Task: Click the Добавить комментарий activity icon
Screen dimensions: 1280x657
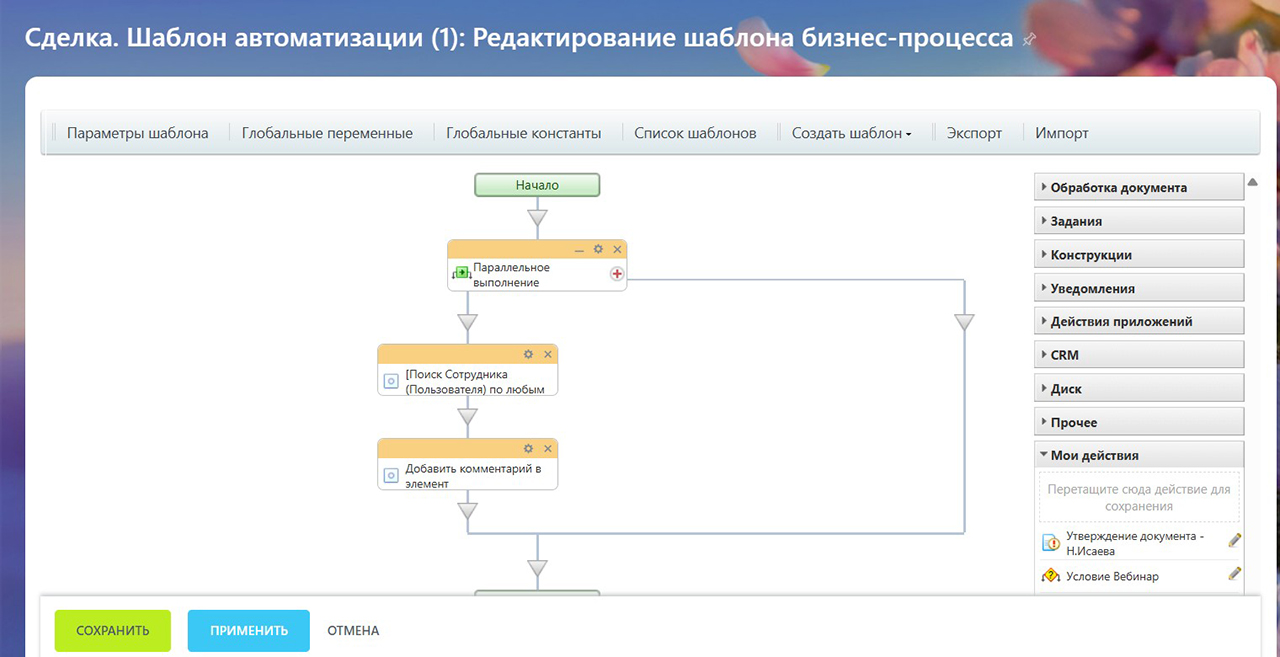Action: click(x=392, y=475)
